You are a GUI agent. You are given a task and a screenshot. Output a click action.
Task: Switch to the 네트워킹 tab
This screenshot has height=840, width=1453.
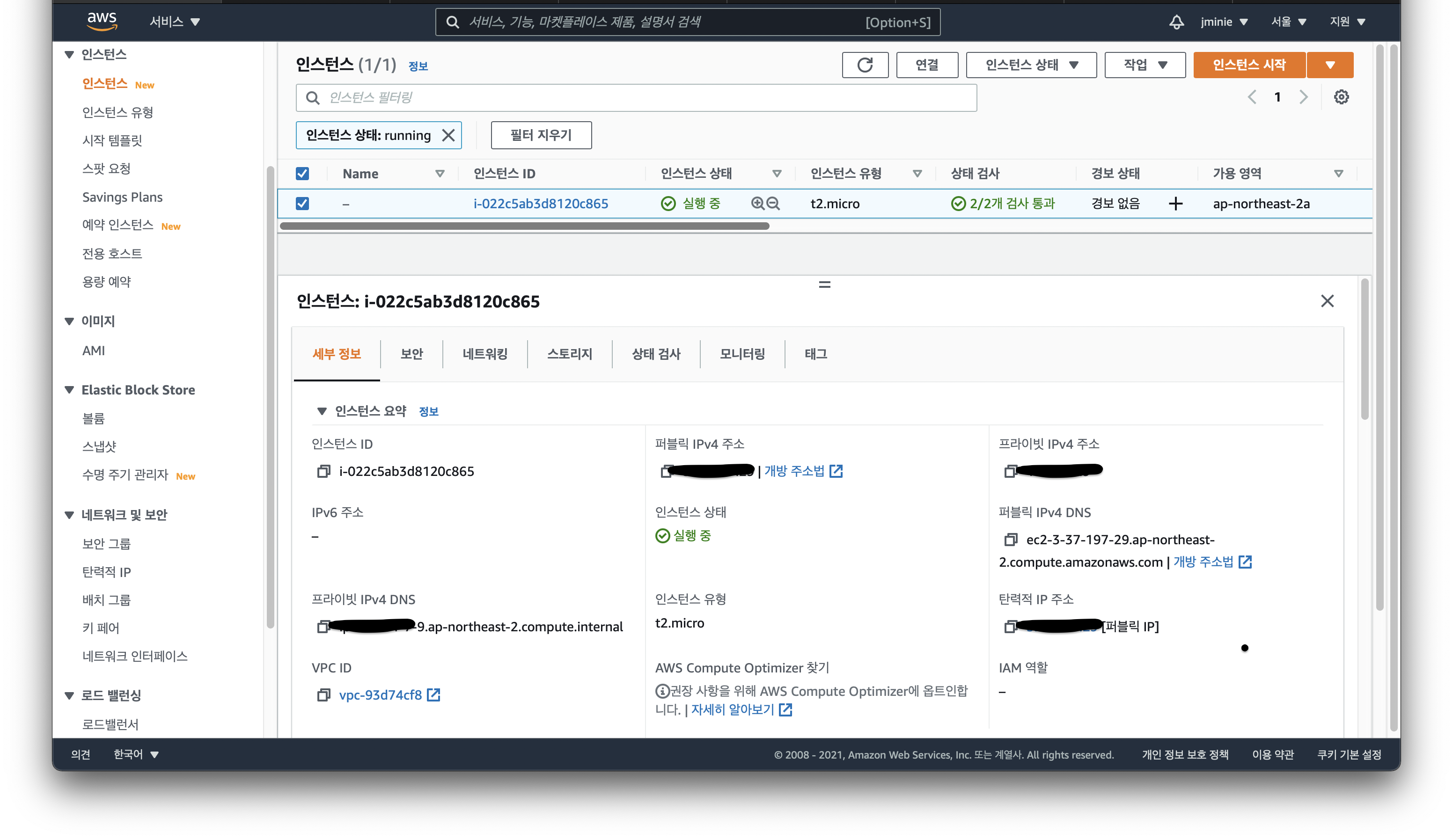[485, 354]
